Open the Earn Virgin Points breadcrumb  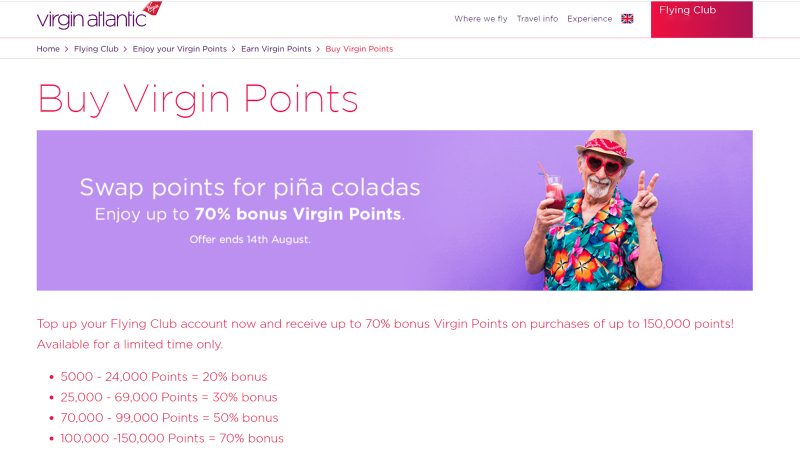click(276, 49)
